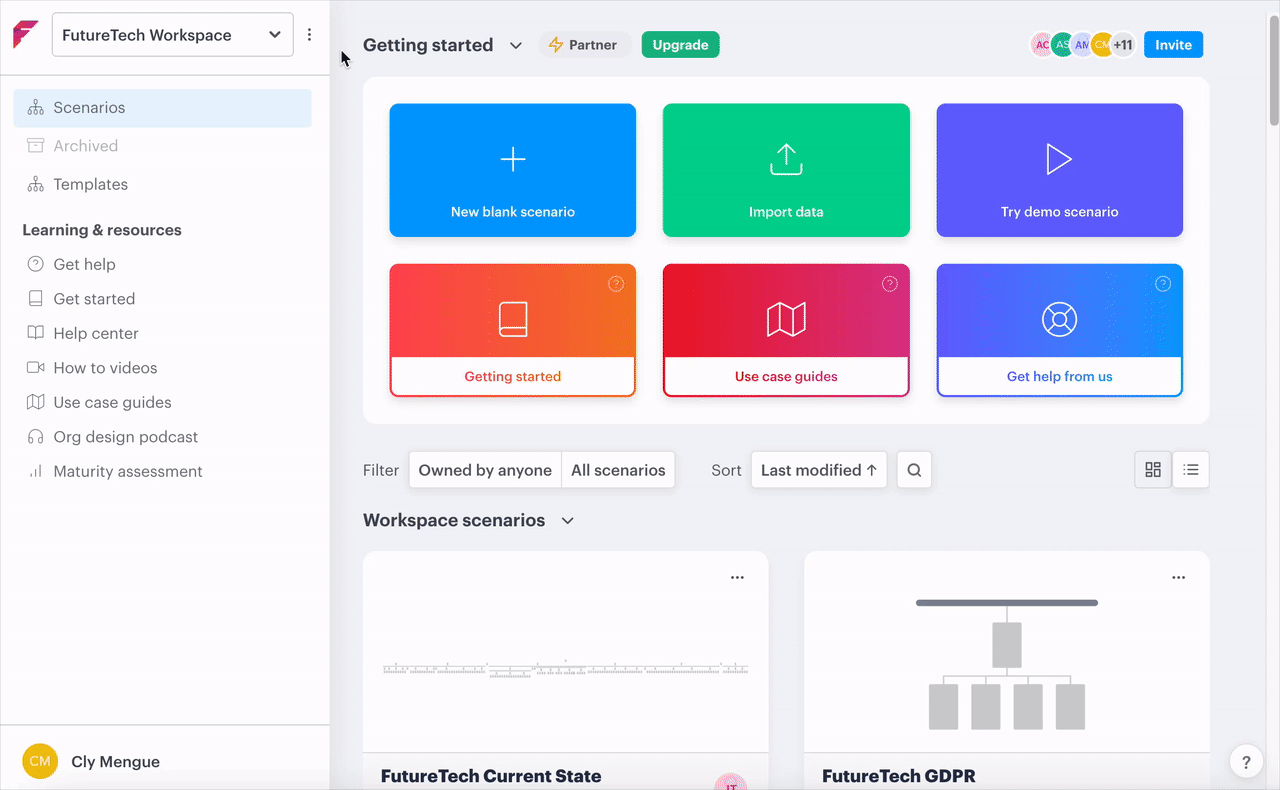Click the blue Invite button
The width and height of the screenshot is (1280, 790).
click(x=1173, y=45)
